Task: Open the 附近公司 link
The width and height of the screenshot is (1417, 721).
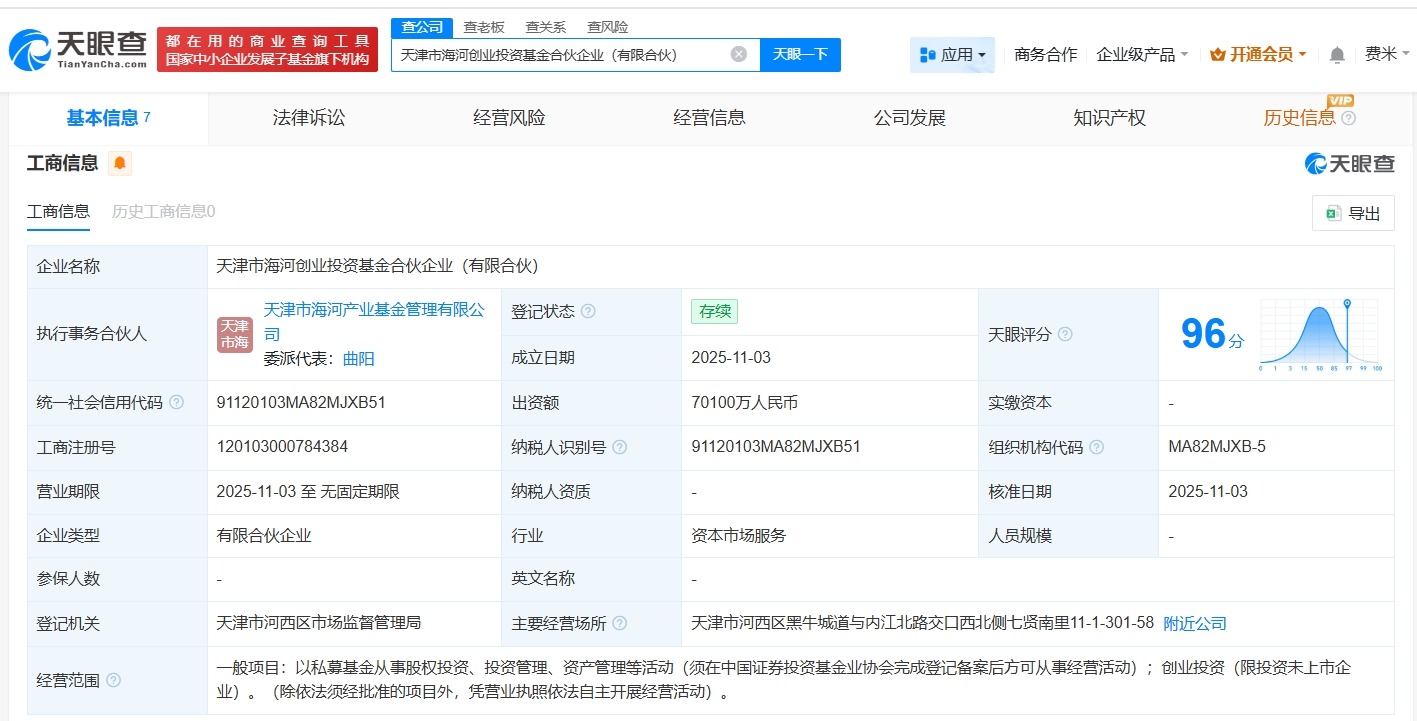Action: [1194, 623]
